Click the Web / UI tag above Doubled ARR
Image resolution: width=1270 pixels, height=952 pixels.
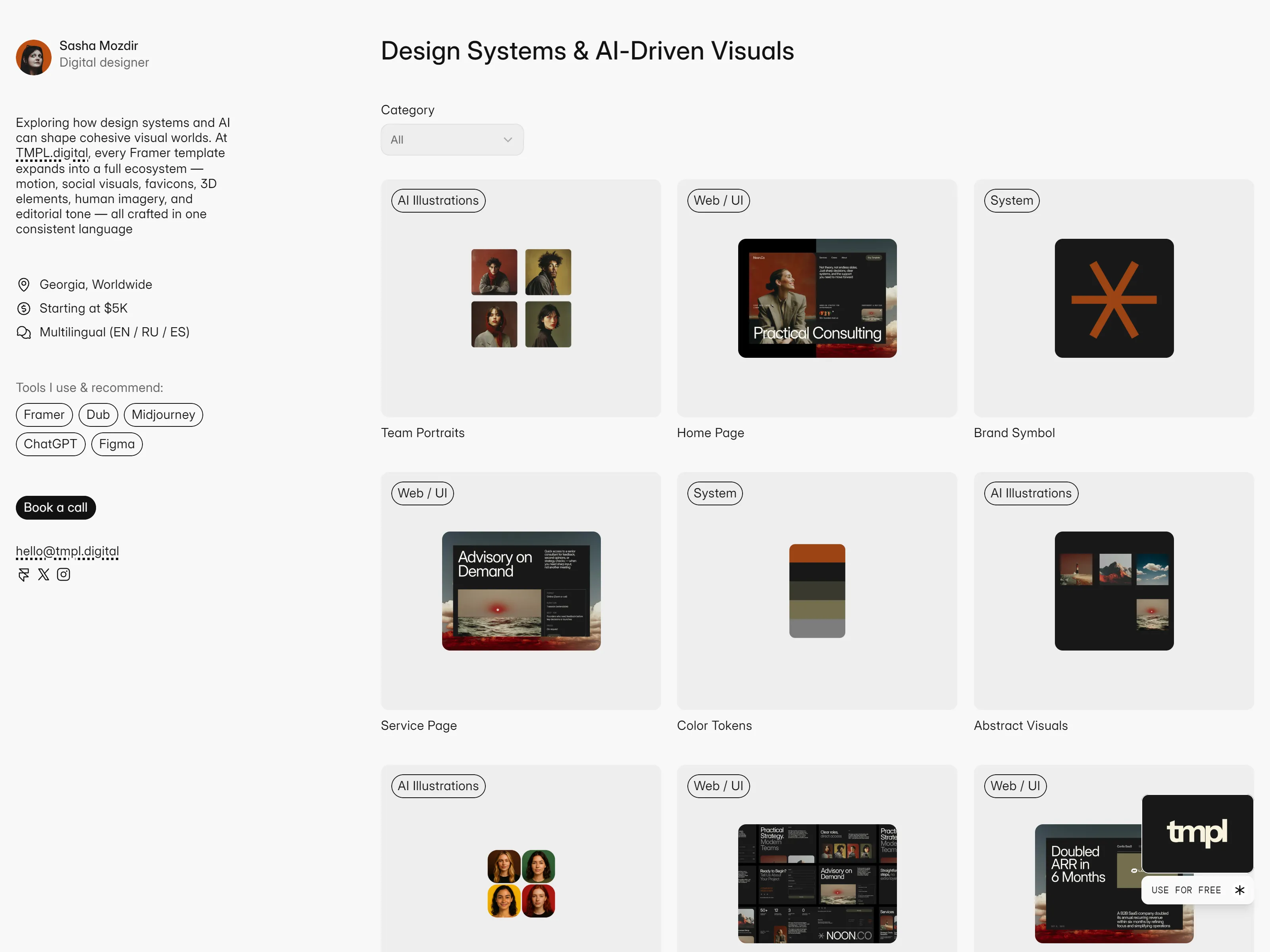click(x=1015, y=786)
